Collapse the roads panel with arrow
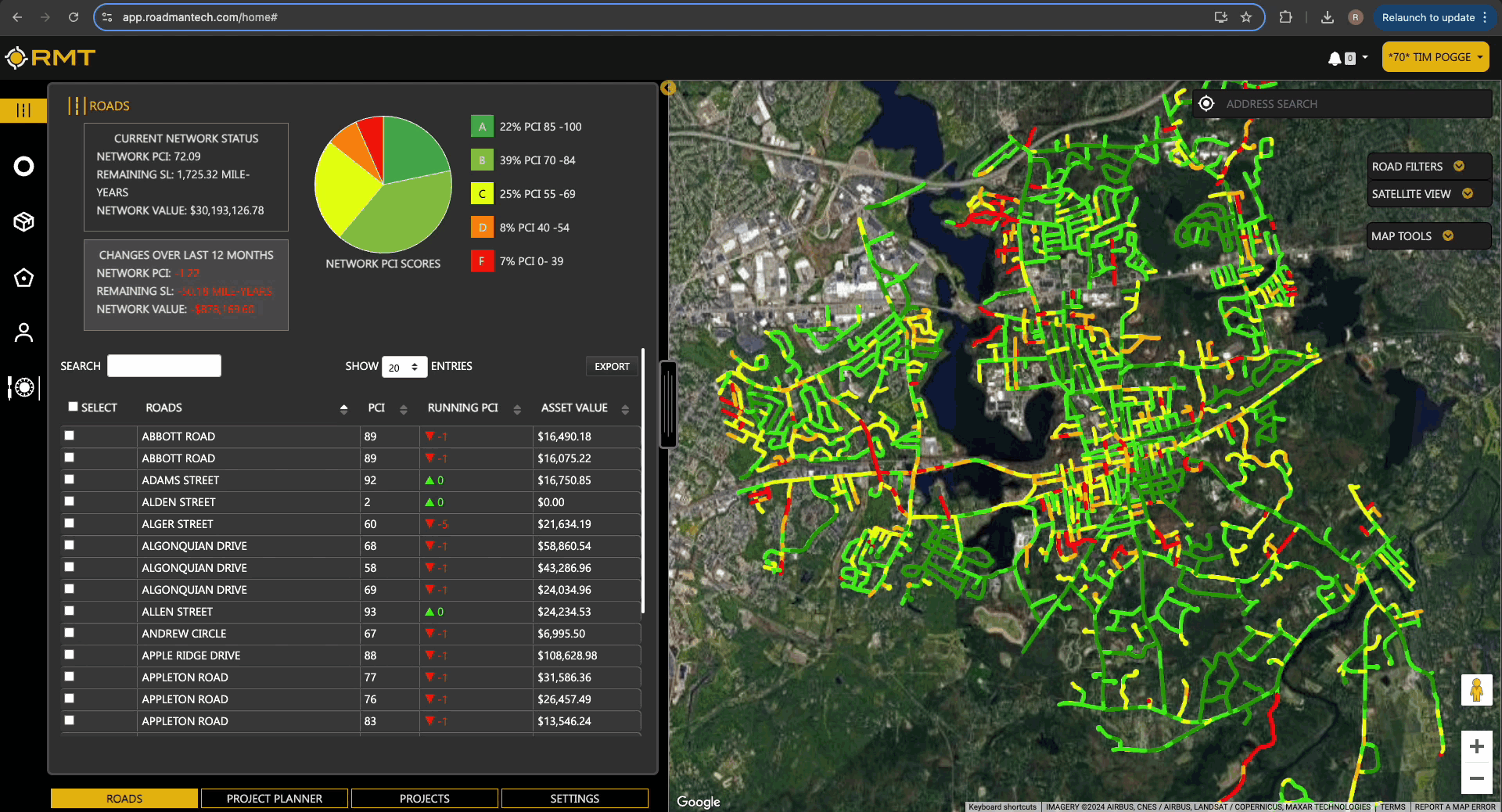This screenshot has width=1502, height=812. 668,88
